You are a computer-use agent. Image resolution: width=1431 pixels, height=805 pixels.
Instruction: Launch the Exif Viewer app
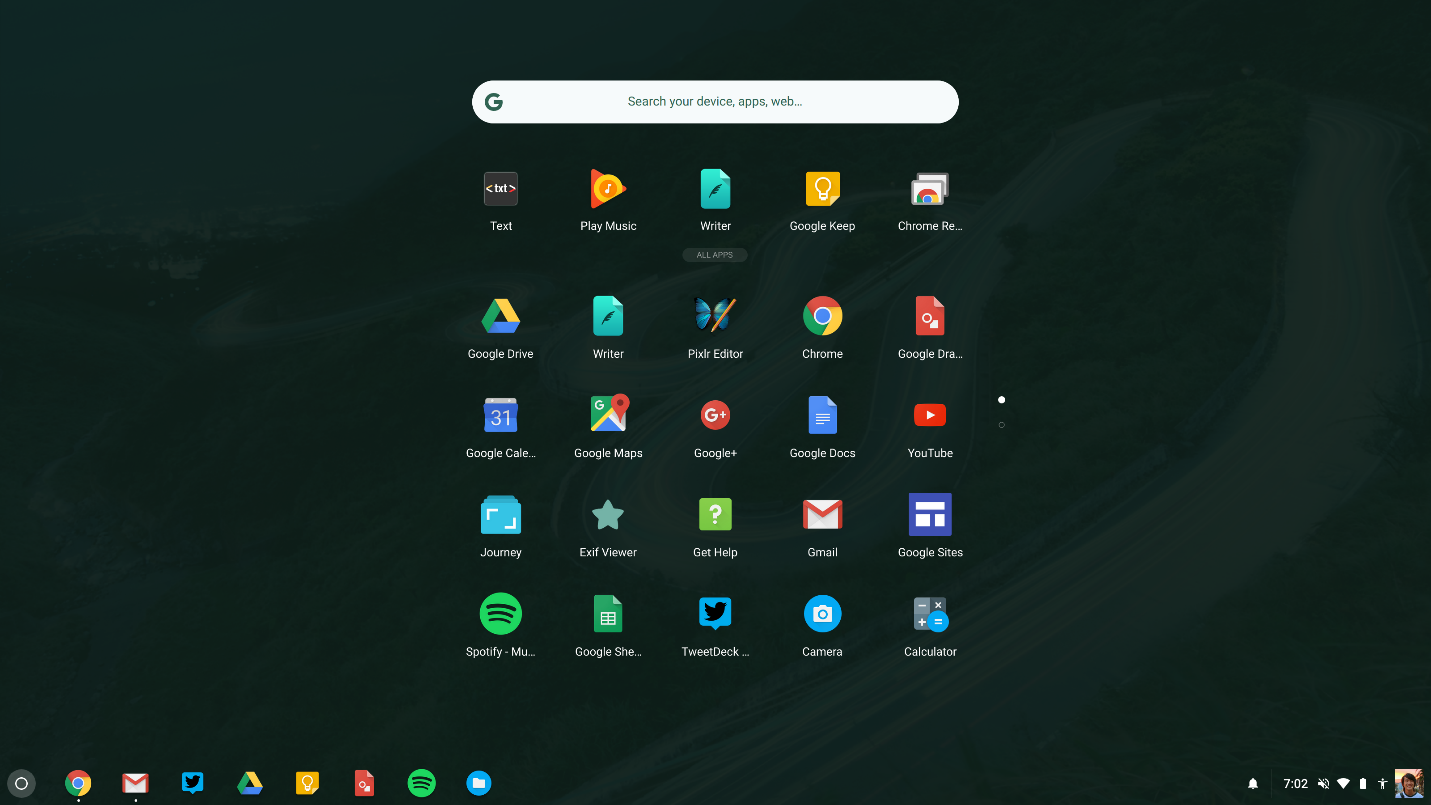coord(608,514)
